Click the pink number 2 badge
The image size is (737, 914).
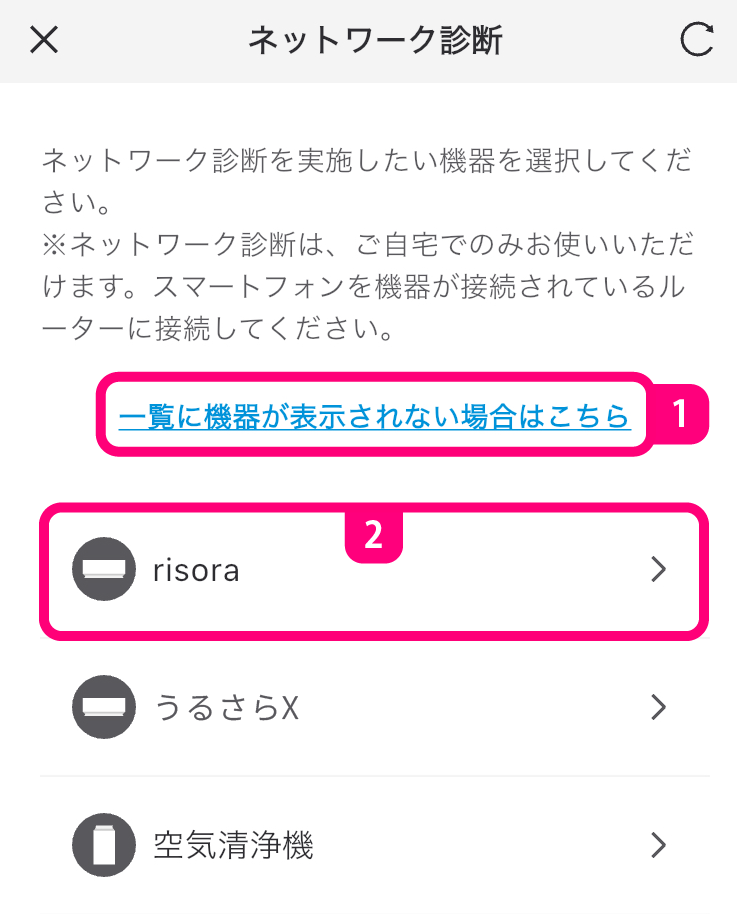(373, 534)
